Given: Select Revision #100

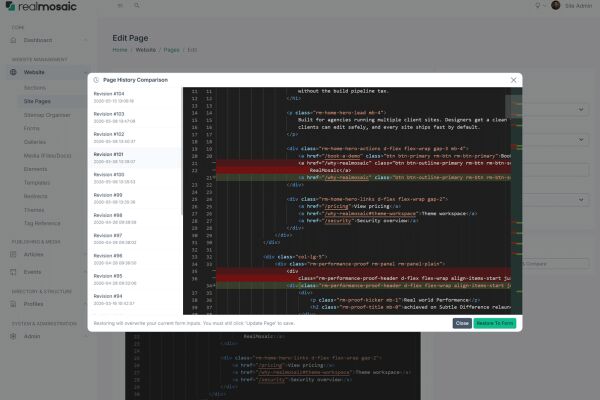Looking at the screenshot, I should point(134,178).
